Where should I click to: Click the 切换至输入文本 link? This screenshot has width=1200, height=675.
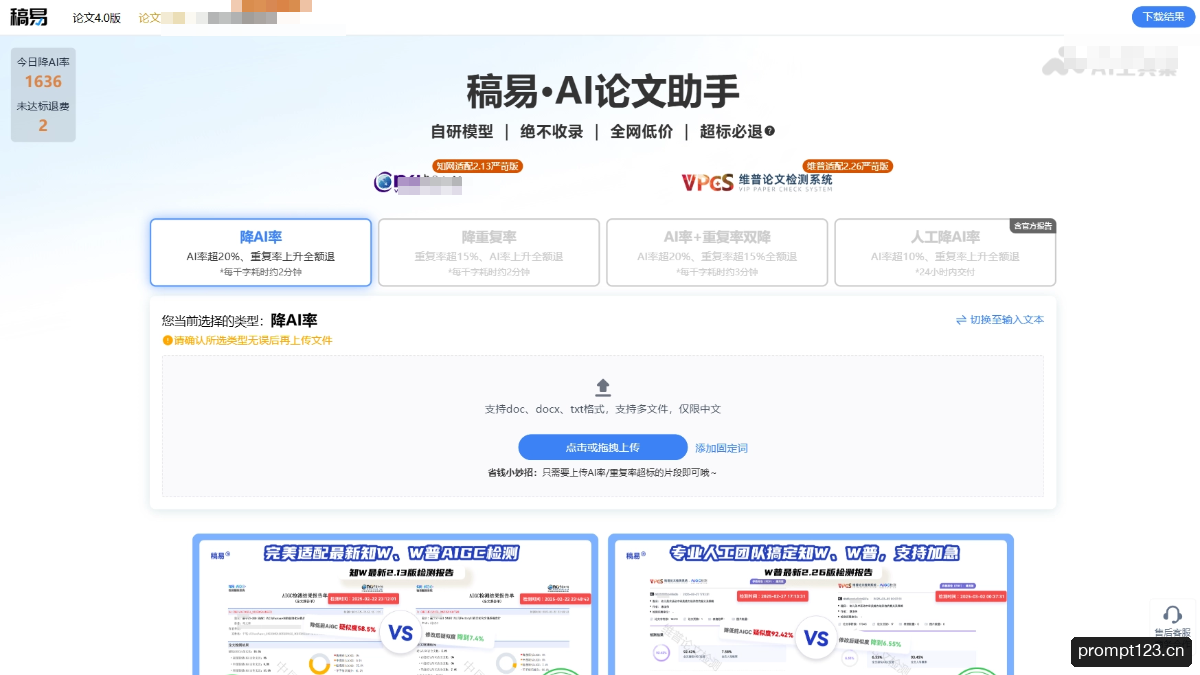pos(1007,320)
